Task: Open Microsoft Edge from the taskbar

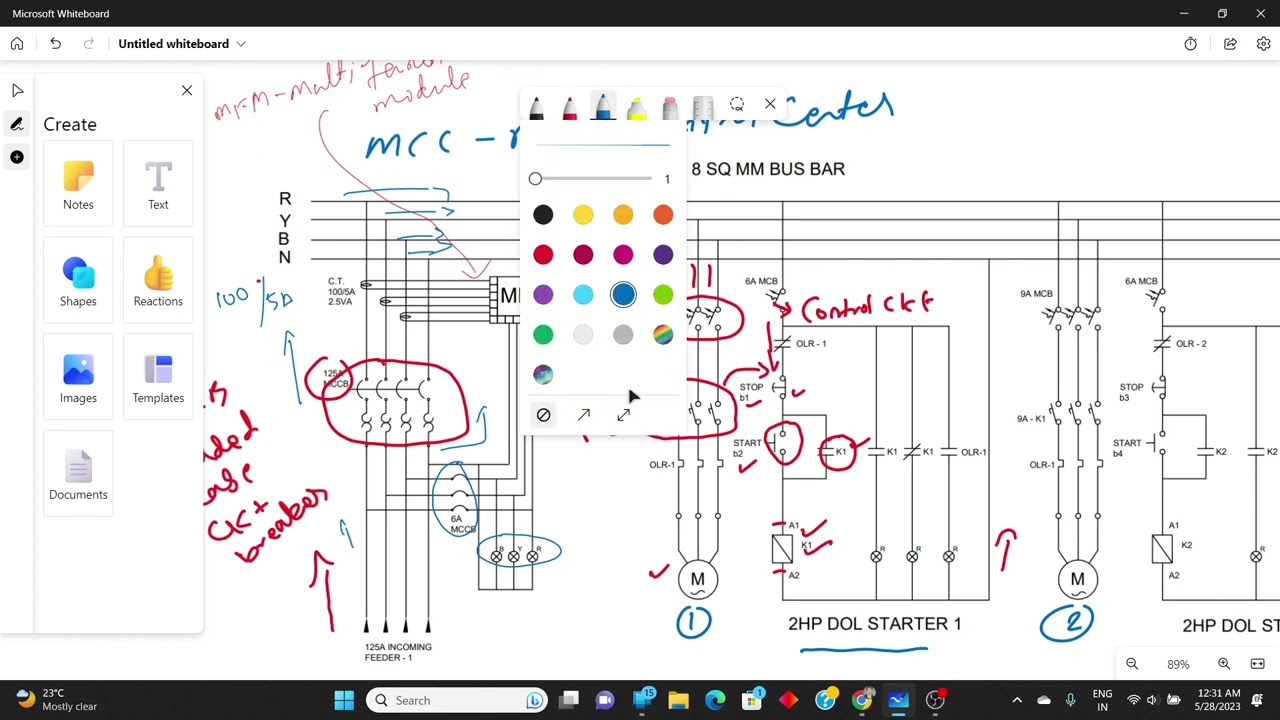Action: [x=715, y=700]
